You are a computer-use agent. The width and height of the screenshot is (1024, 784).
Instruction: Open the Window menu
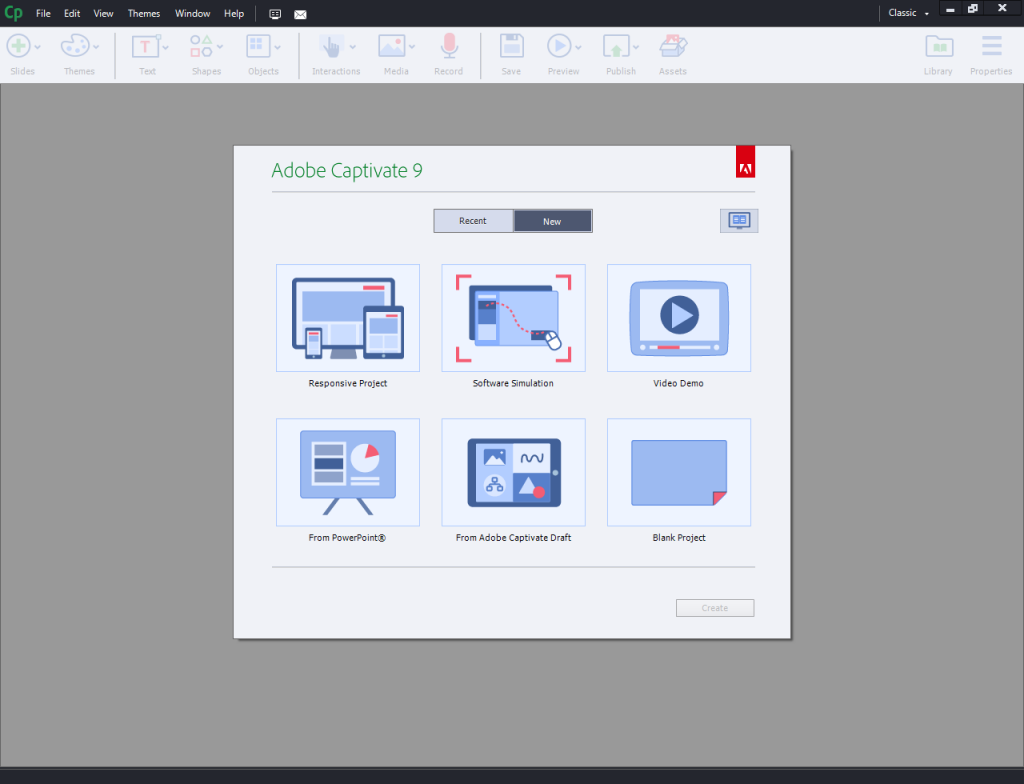click(192, 13)
